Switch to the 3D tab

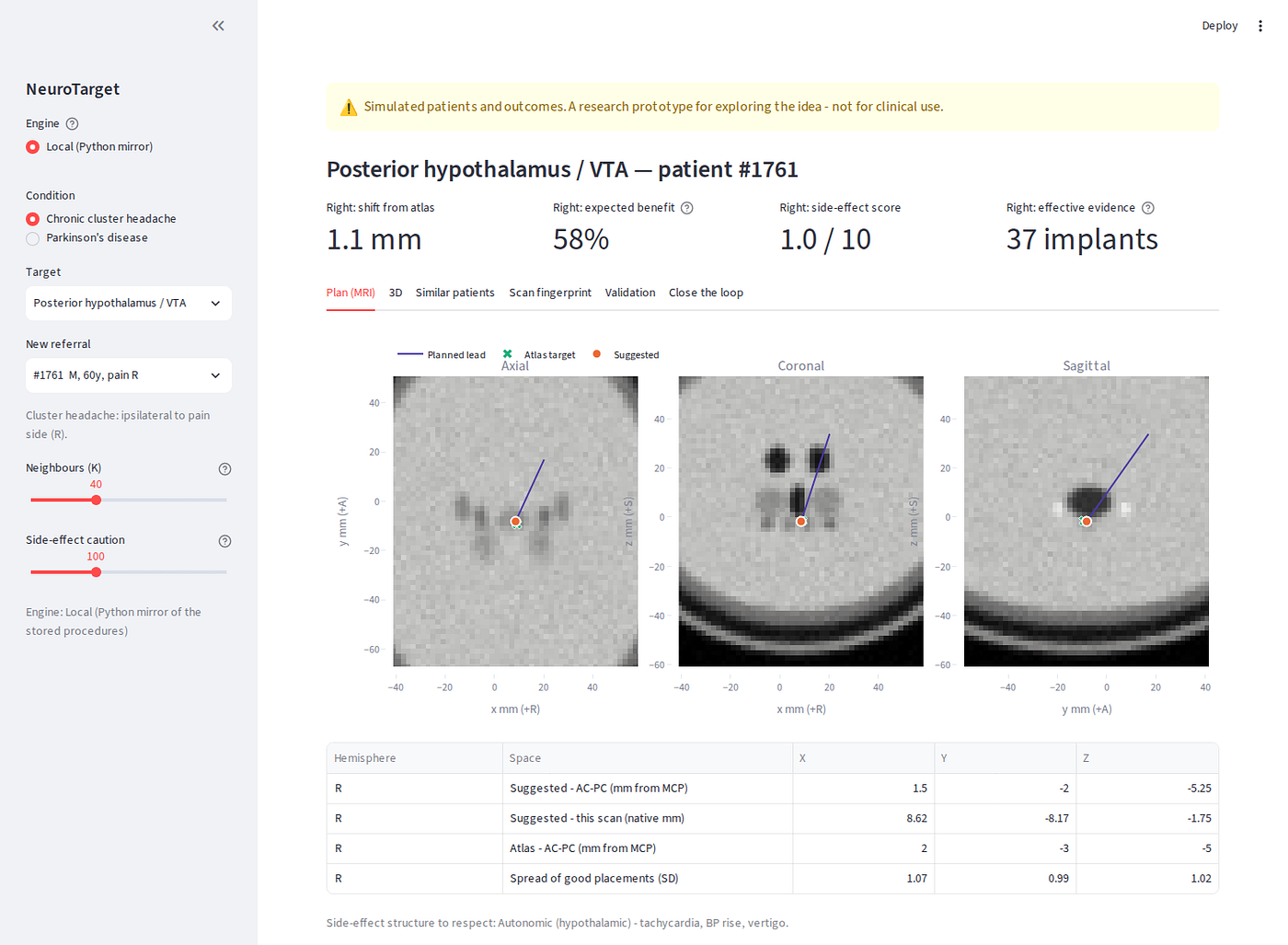[x=396, y=293]
